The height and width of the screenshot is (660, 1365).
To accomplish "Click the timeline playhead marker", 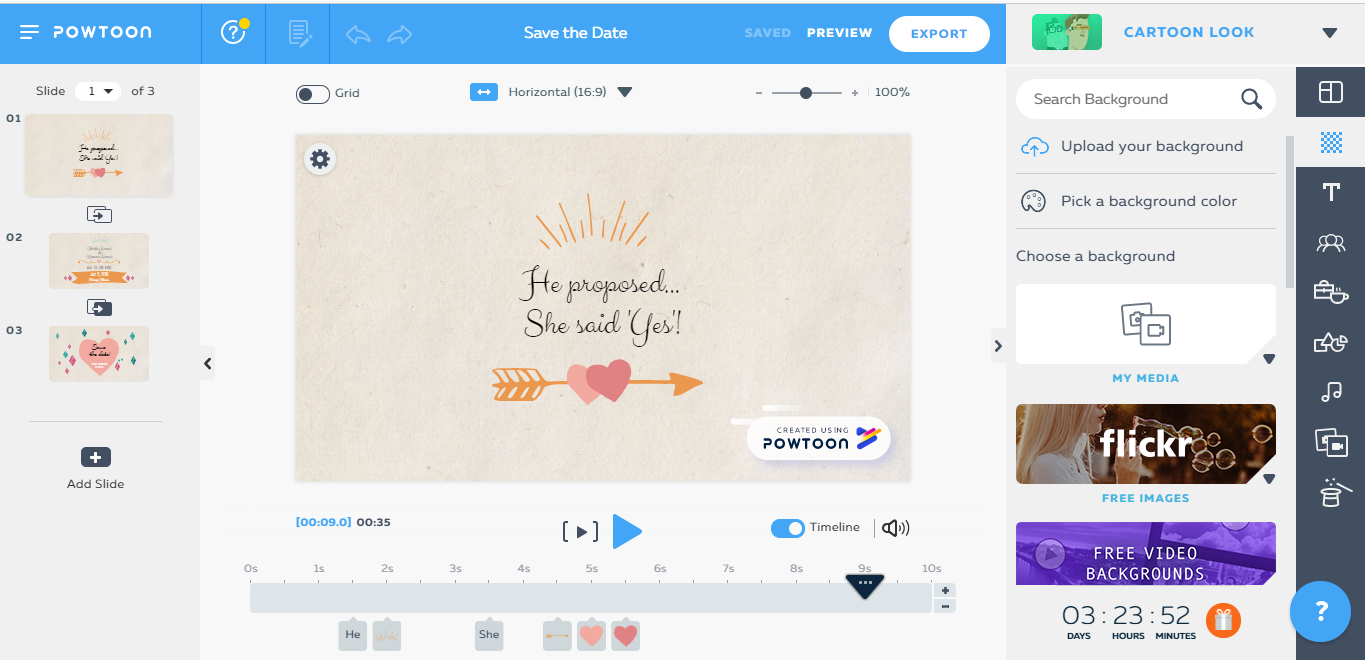I will tap(864, 586).
